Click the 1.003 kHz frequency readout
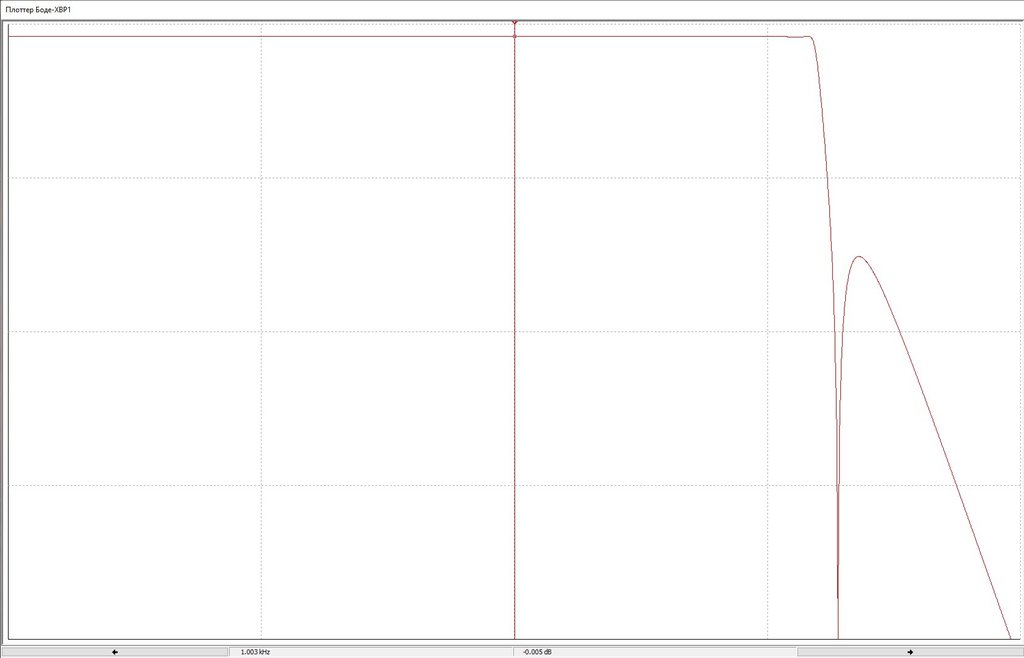1024x658 pixels. [255, 651]
